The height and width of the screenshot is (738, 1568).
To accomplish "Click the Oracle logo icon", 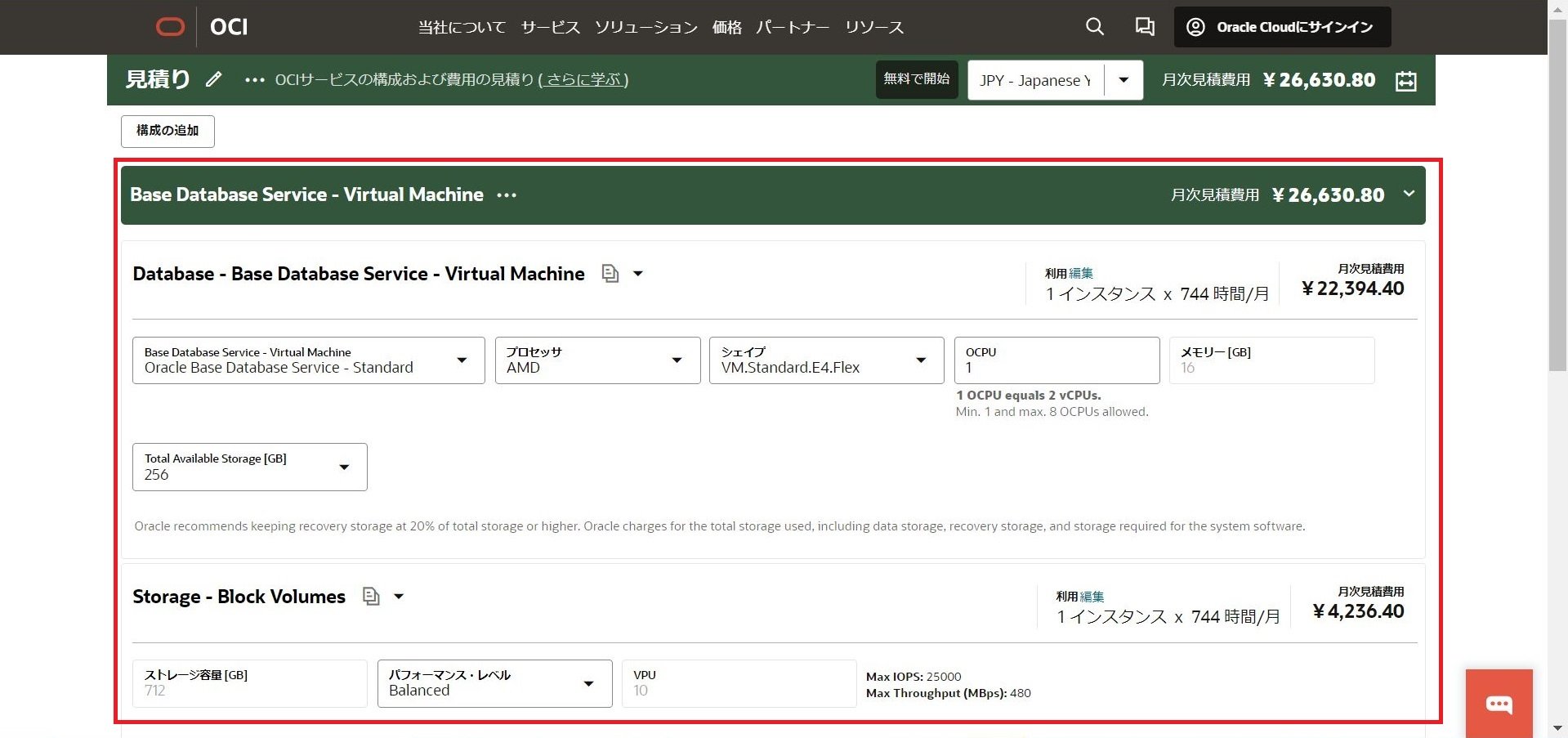I will [170, 27].
